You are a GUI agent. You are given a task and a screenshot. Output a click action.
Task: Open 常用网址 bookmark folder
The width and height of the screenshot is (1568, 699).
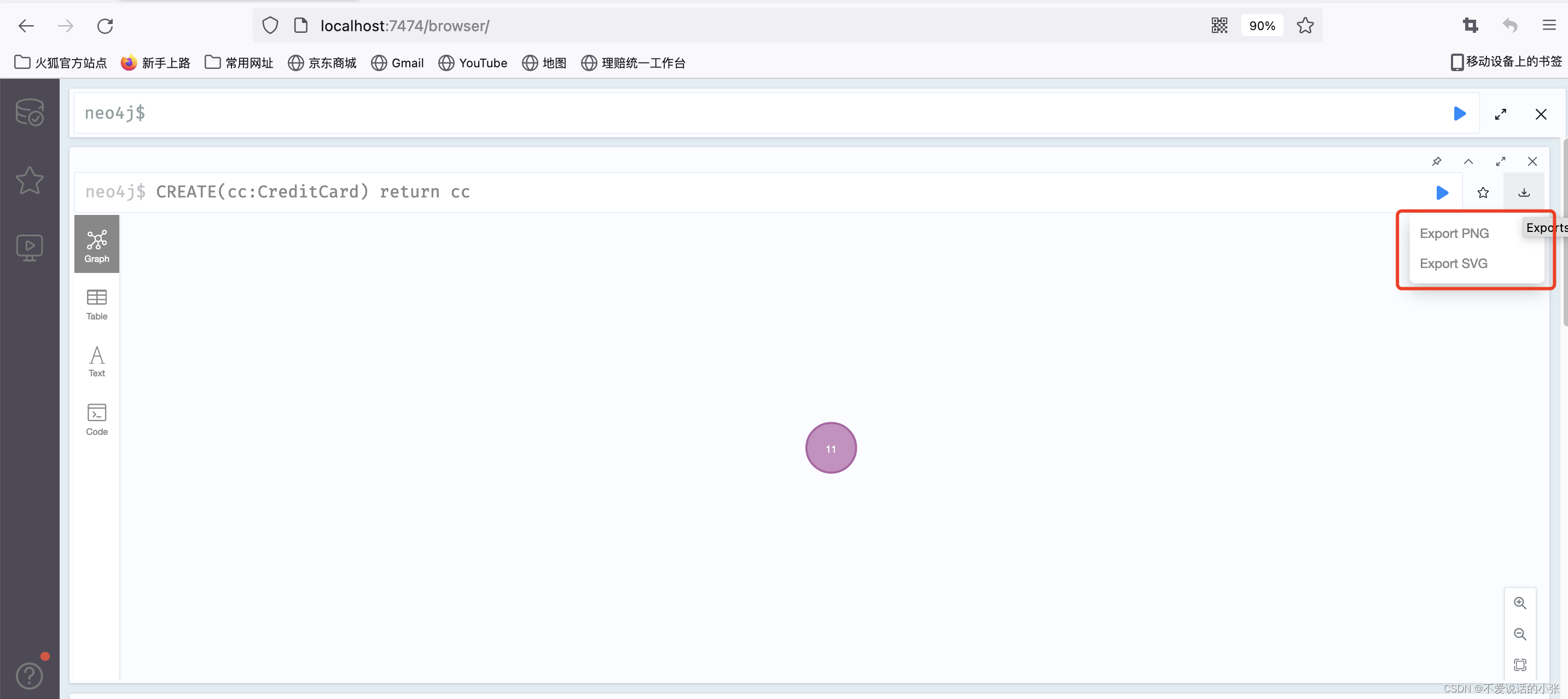239,63
